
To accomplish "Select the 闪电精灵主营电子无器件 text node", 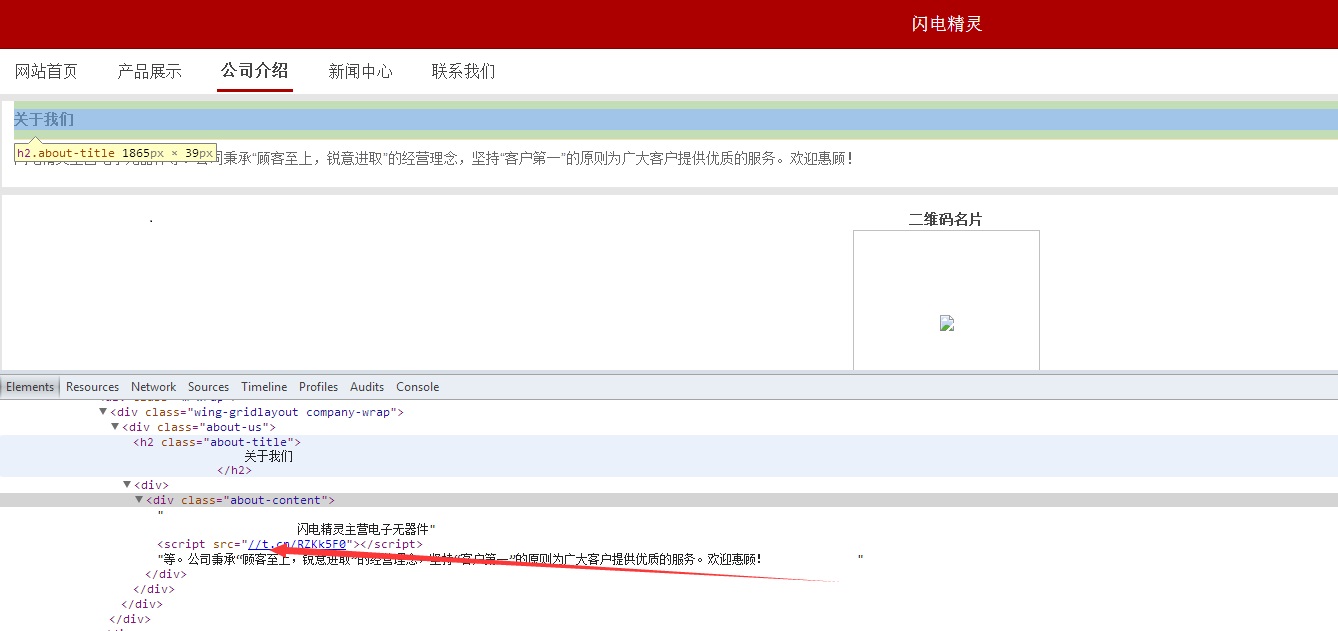I will point(363,529).
